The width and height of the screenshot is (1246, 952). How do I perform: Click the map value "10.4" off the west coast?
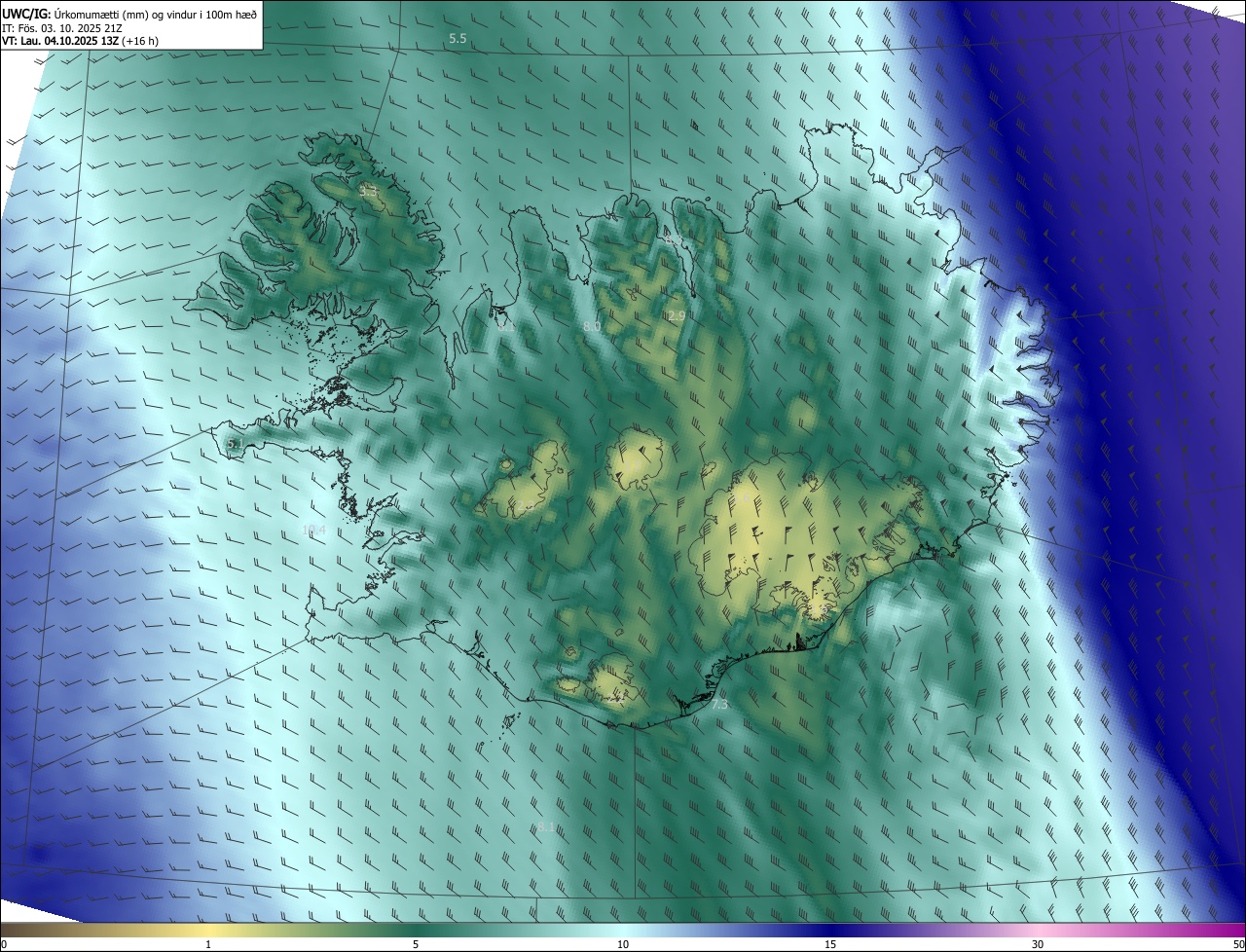[x=313, y=530]
